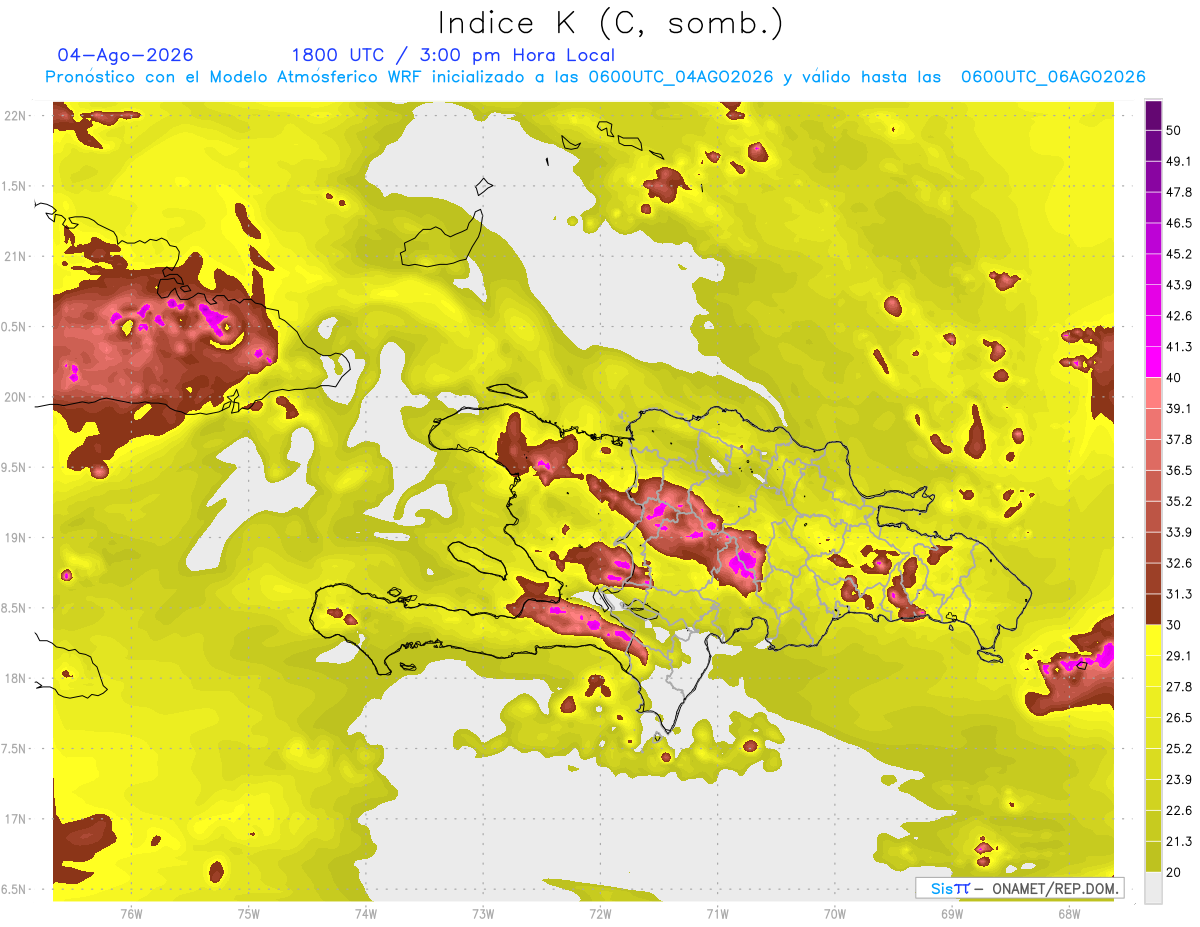Click the longitude label "71W"
Viewport: 1200px width, 927px height.
pyautogui.click(x=717, y=914)
